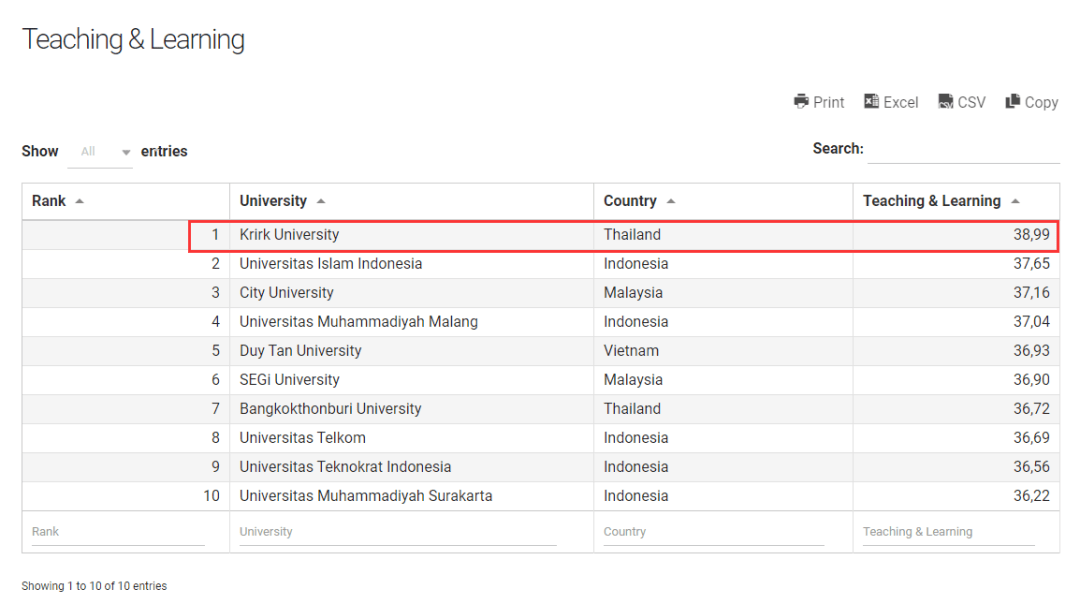Click Universitas Muhammadiyah Surakarta entry
This screenshot has height=604, width=1080.
pos(365,496)
